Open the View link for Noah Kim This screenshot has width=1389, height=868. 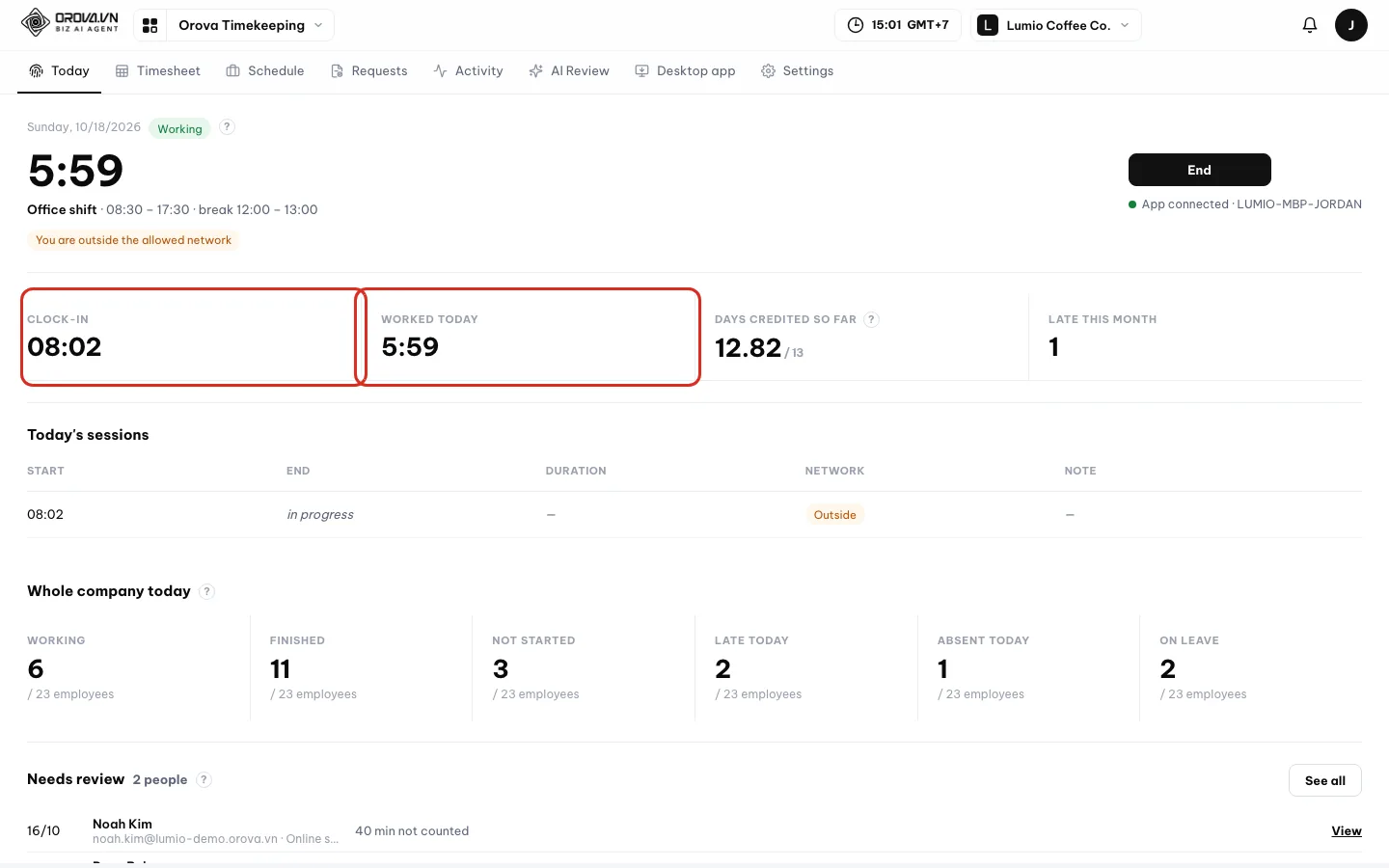tap(1346, 830)
